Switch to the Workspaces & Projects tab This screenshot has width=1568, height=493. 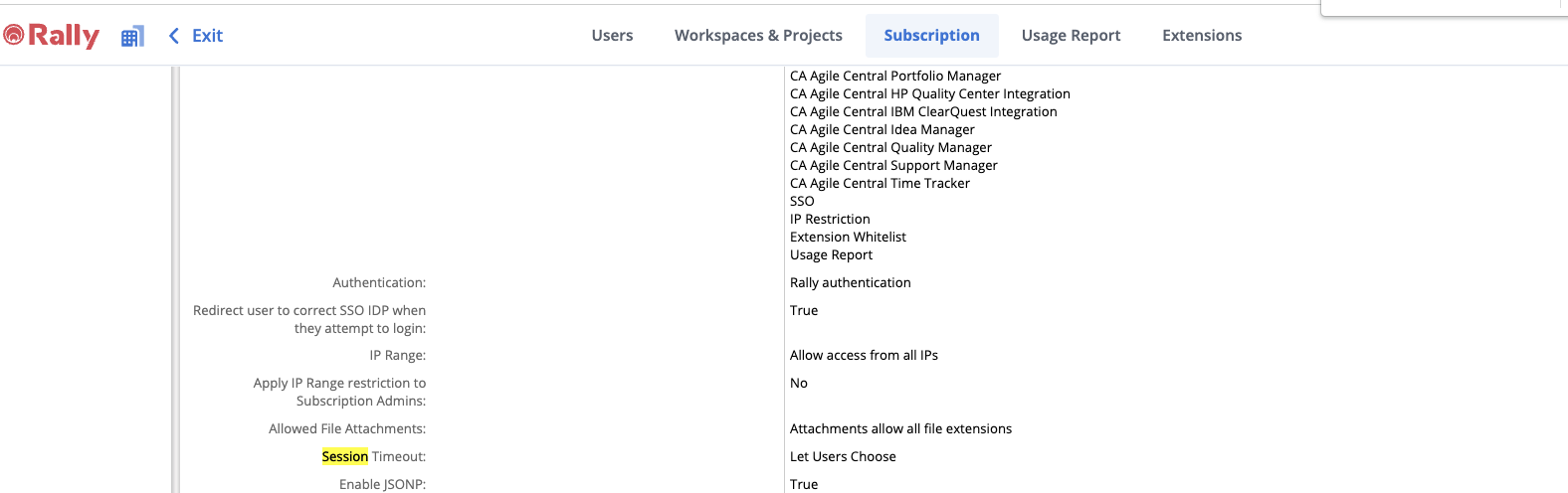pos(758,36)
